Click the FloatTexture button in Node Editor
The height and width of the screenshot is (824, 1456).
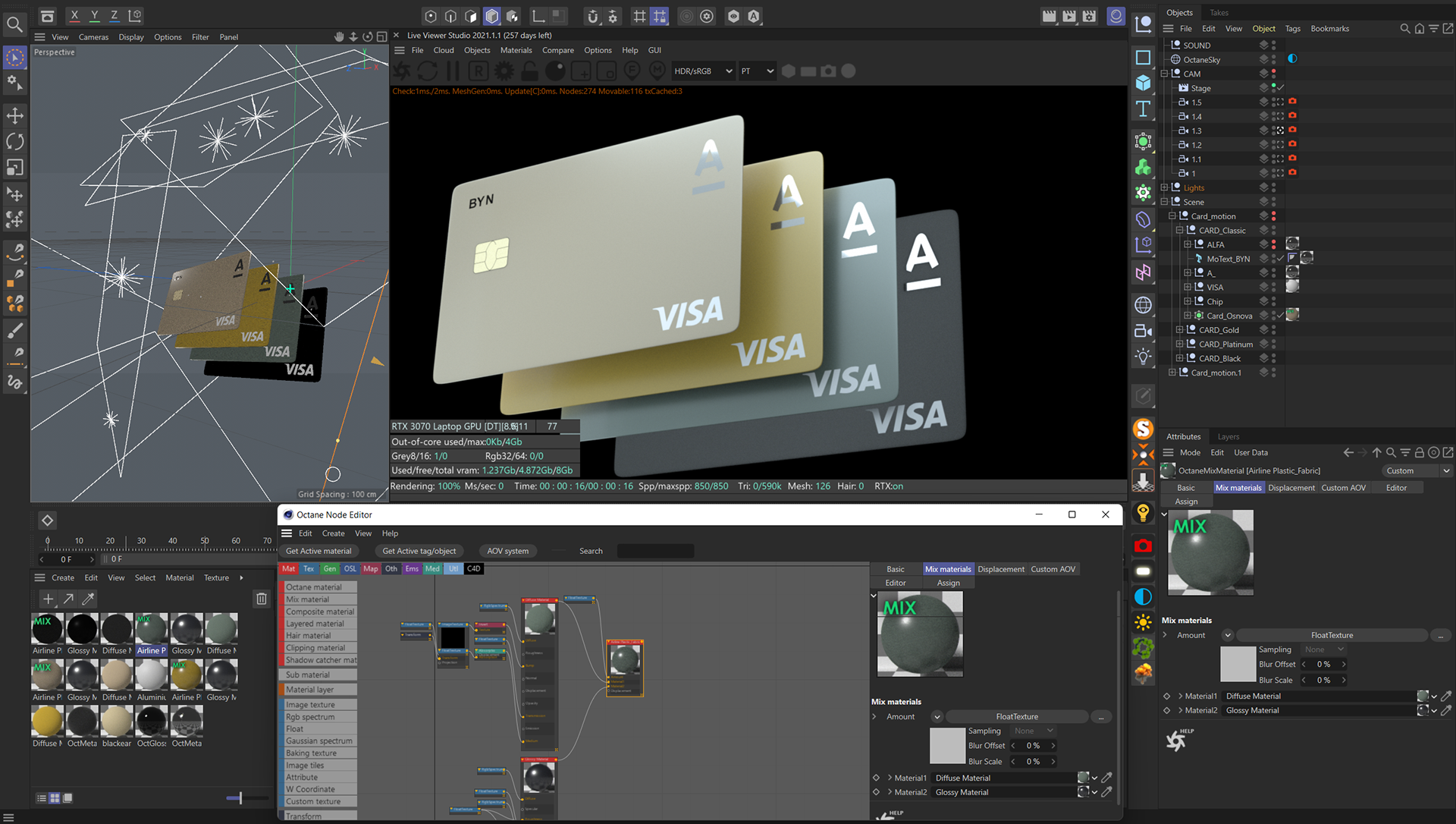1016,716
